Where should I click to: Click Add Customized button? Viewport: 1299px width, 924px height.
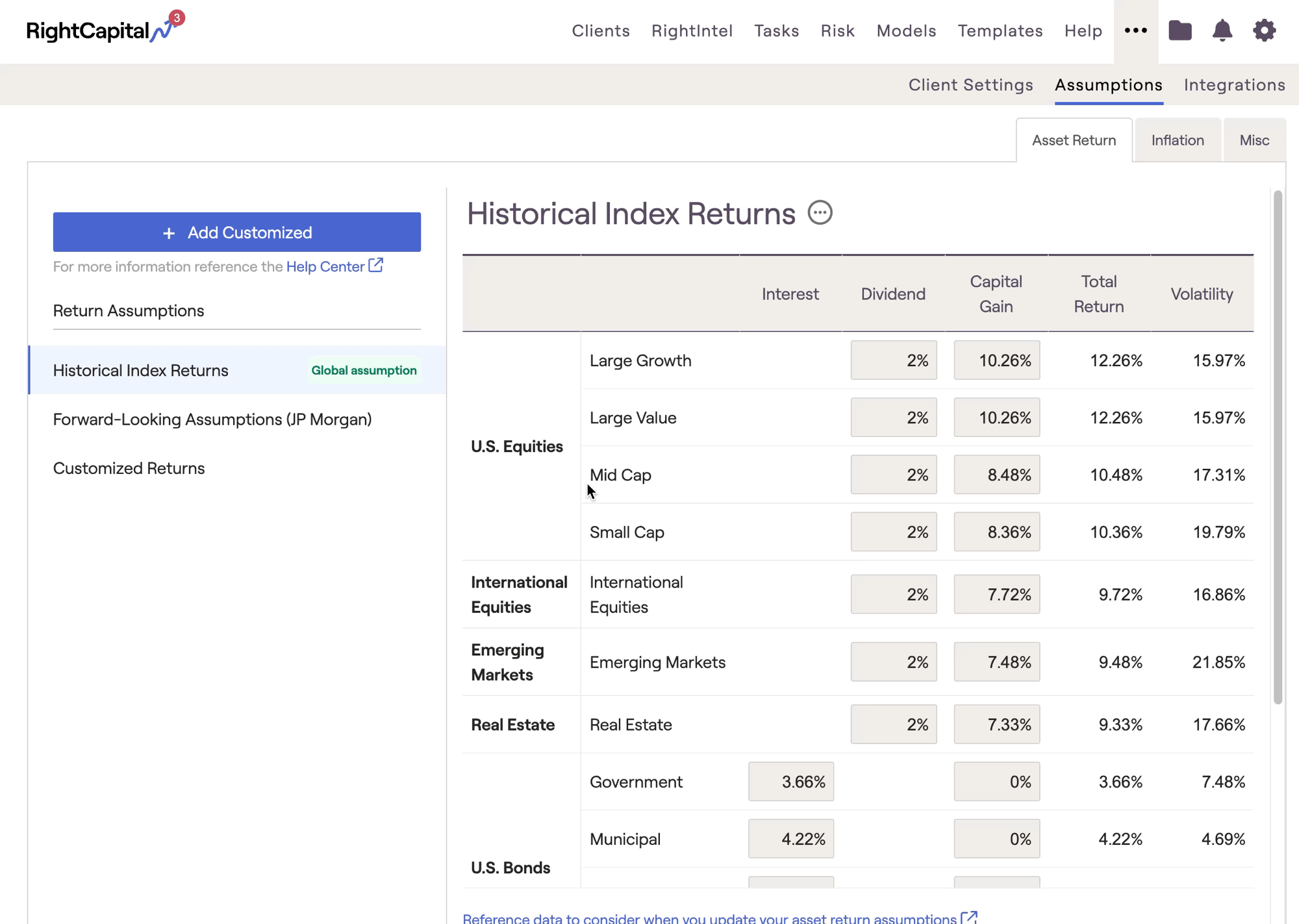236,232
